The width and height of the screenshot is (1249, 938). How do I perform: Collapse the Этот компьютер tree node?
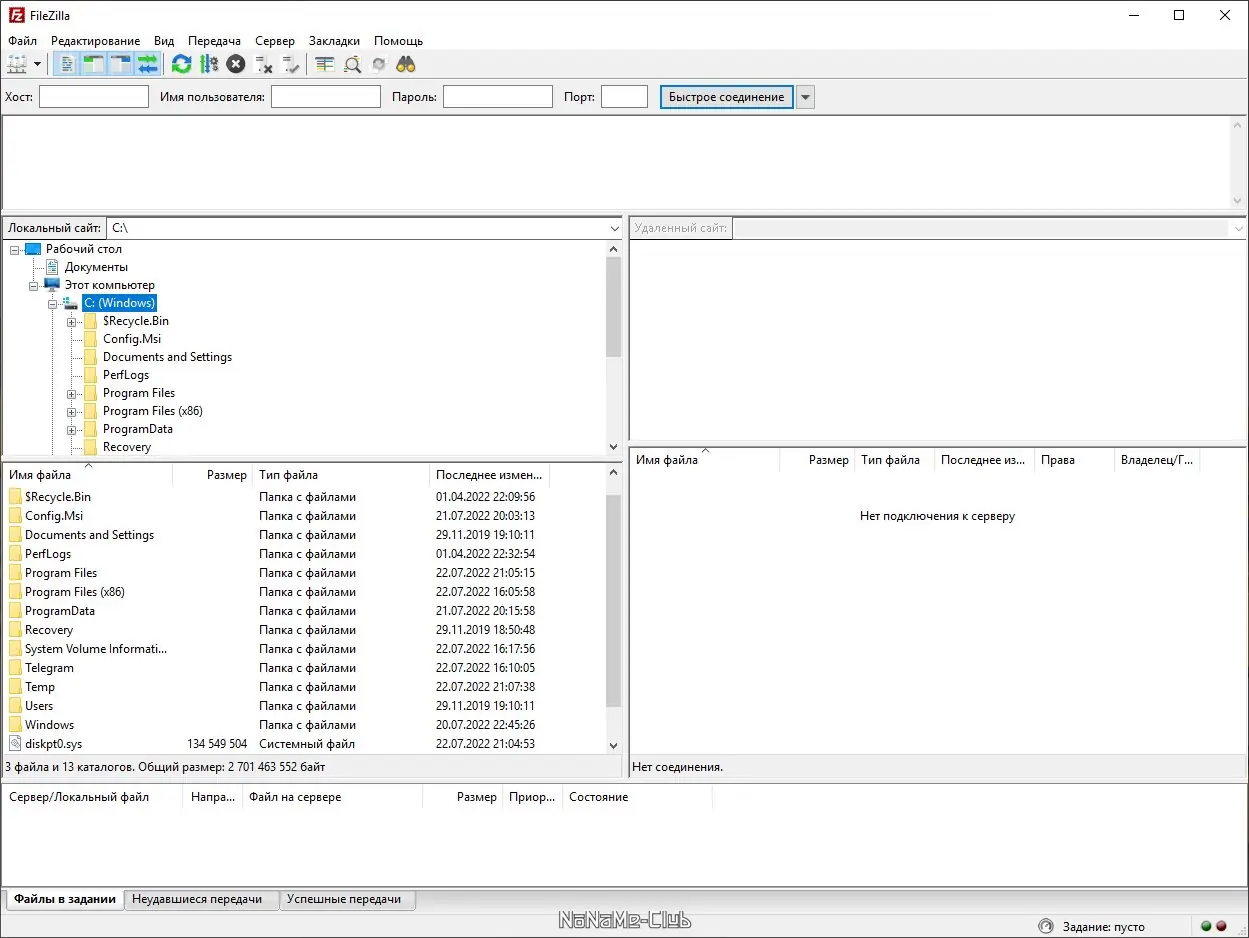coord(33,285)
